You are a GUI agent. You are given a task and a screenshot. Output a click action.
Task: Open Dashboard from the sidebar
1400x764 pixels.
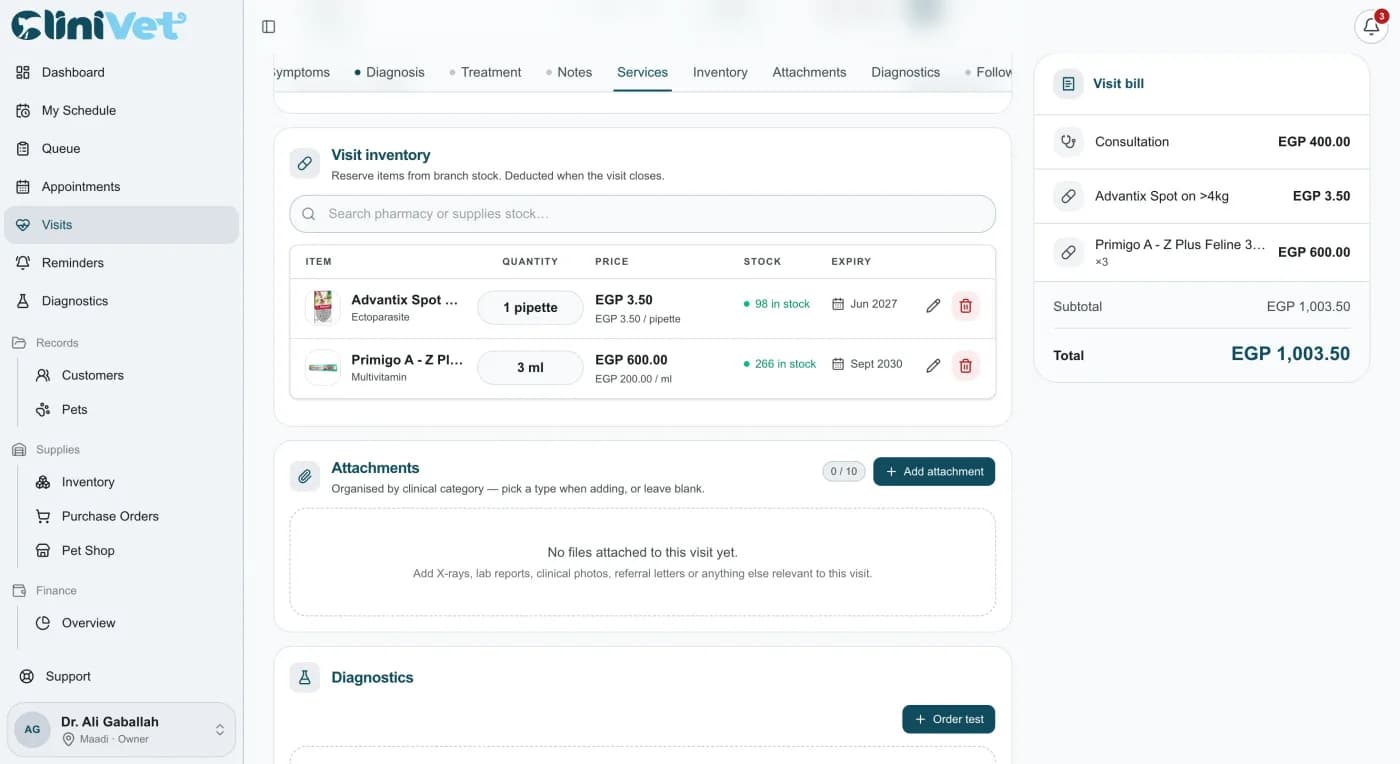click(x=121, y=72)
